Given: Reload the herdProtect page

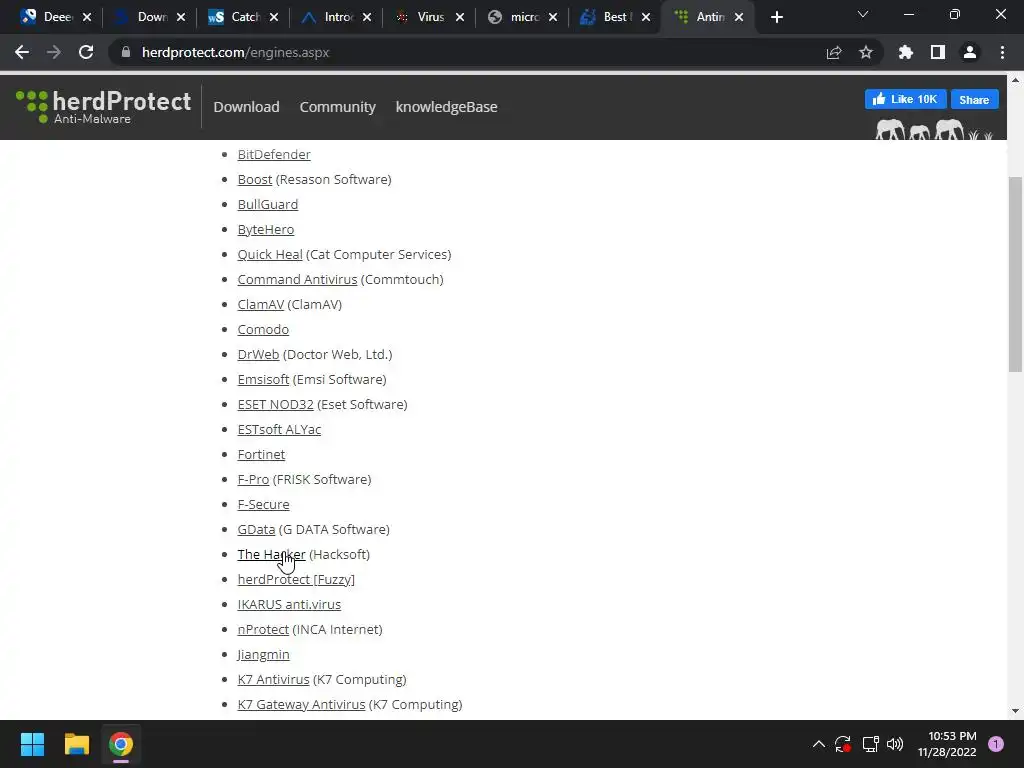Looking at the screenshot, I should pyautogui.click(x=86, y=52).
